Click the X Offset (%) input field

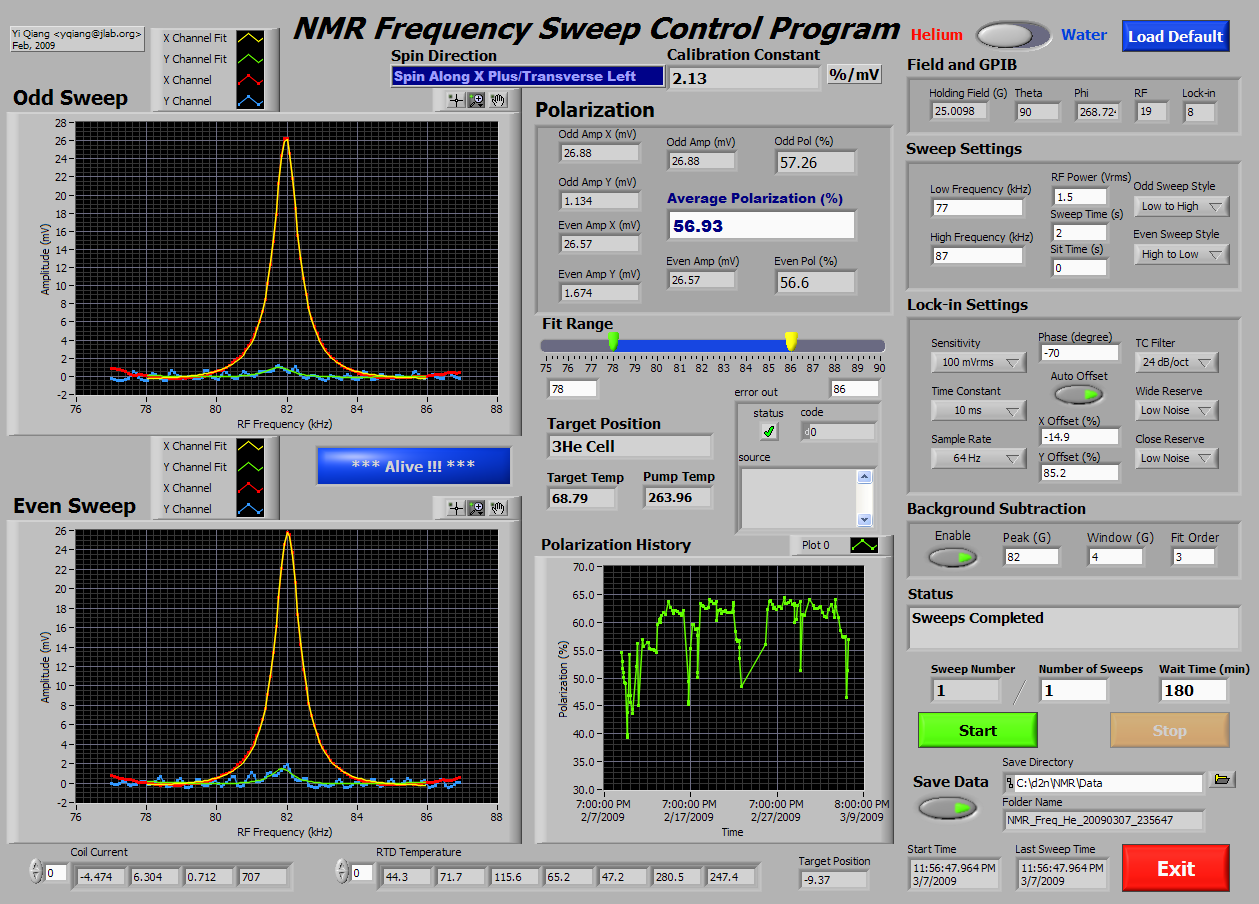pyautogui.click(x=1078, y=437)
